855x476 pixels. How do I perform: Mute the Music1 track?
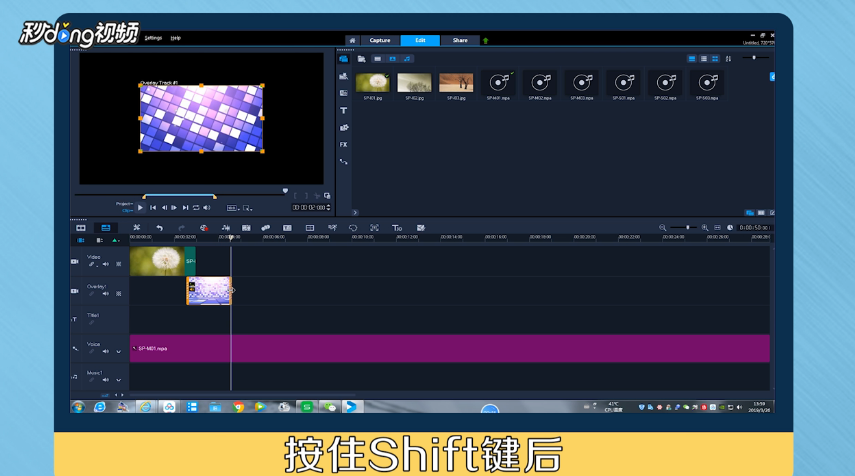[x=106, y=380]
